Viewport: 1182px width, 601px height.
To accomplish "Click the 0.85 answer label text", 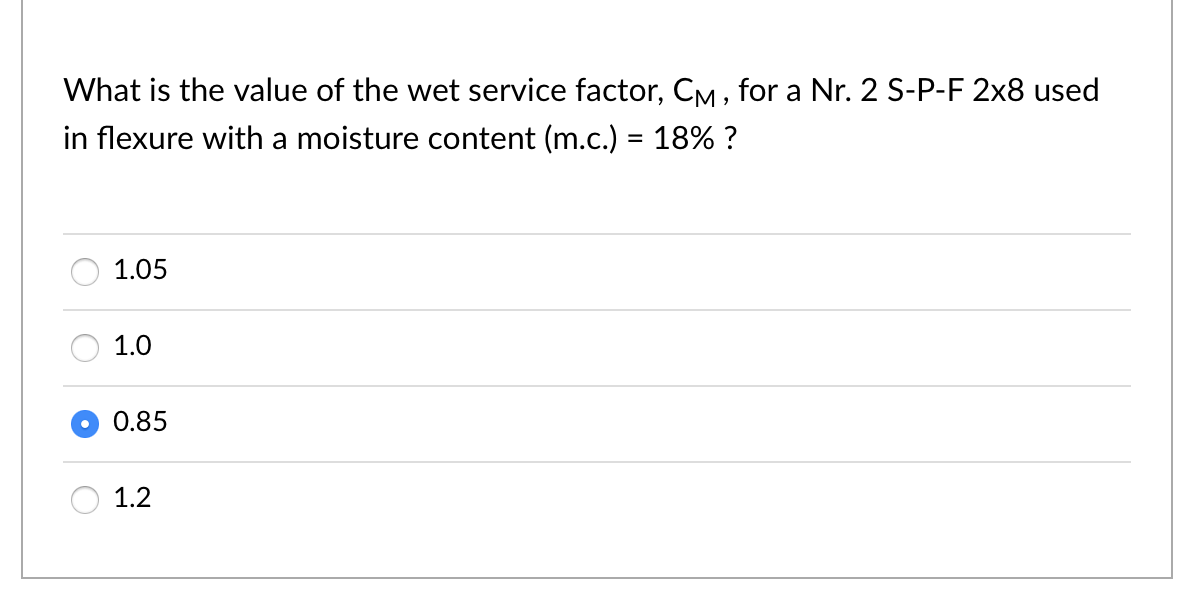I will point(140,421).
